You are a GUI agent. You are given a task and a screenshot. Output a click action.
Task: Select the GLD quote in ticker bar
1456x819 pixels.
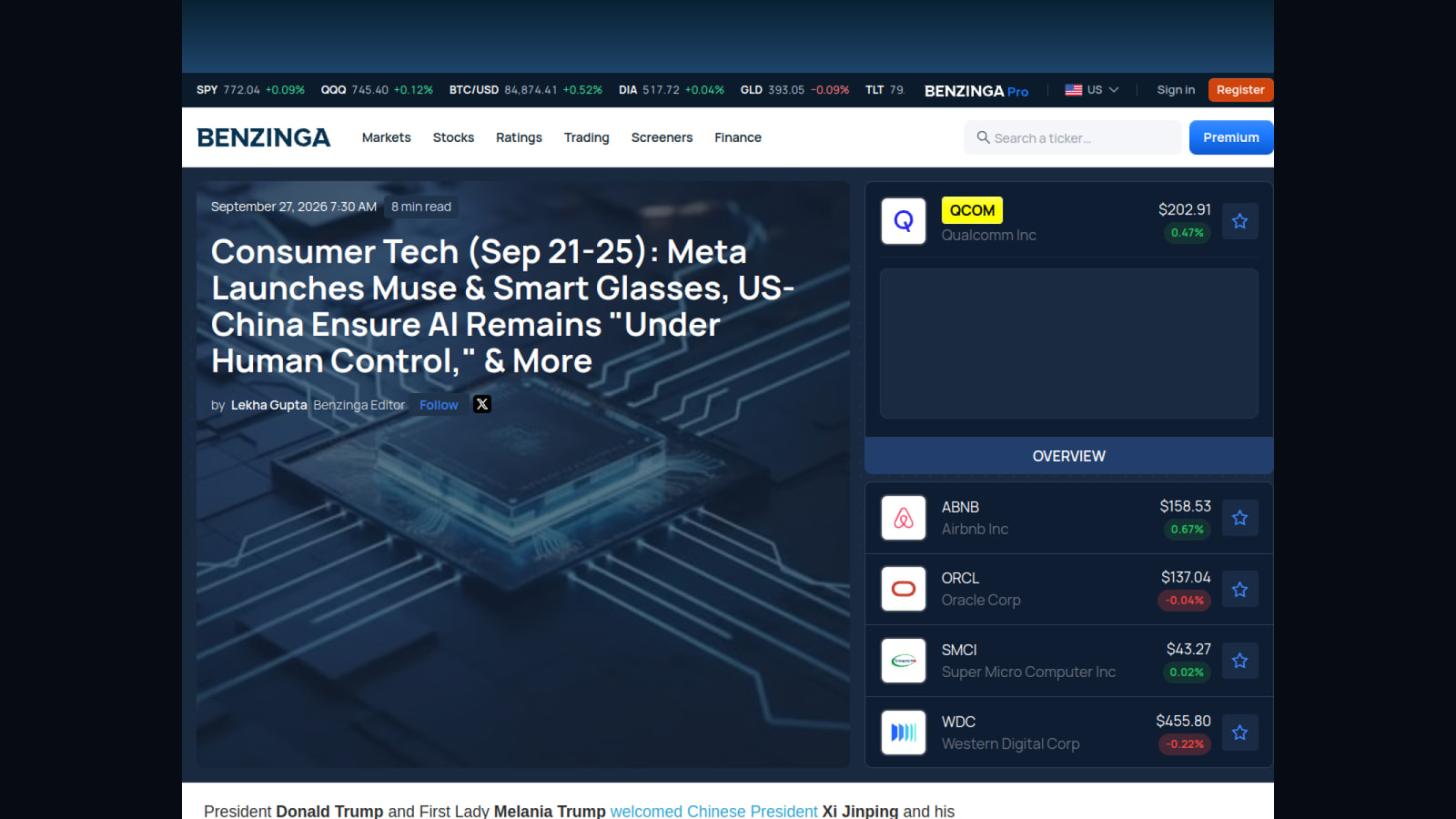click(794, 90)
